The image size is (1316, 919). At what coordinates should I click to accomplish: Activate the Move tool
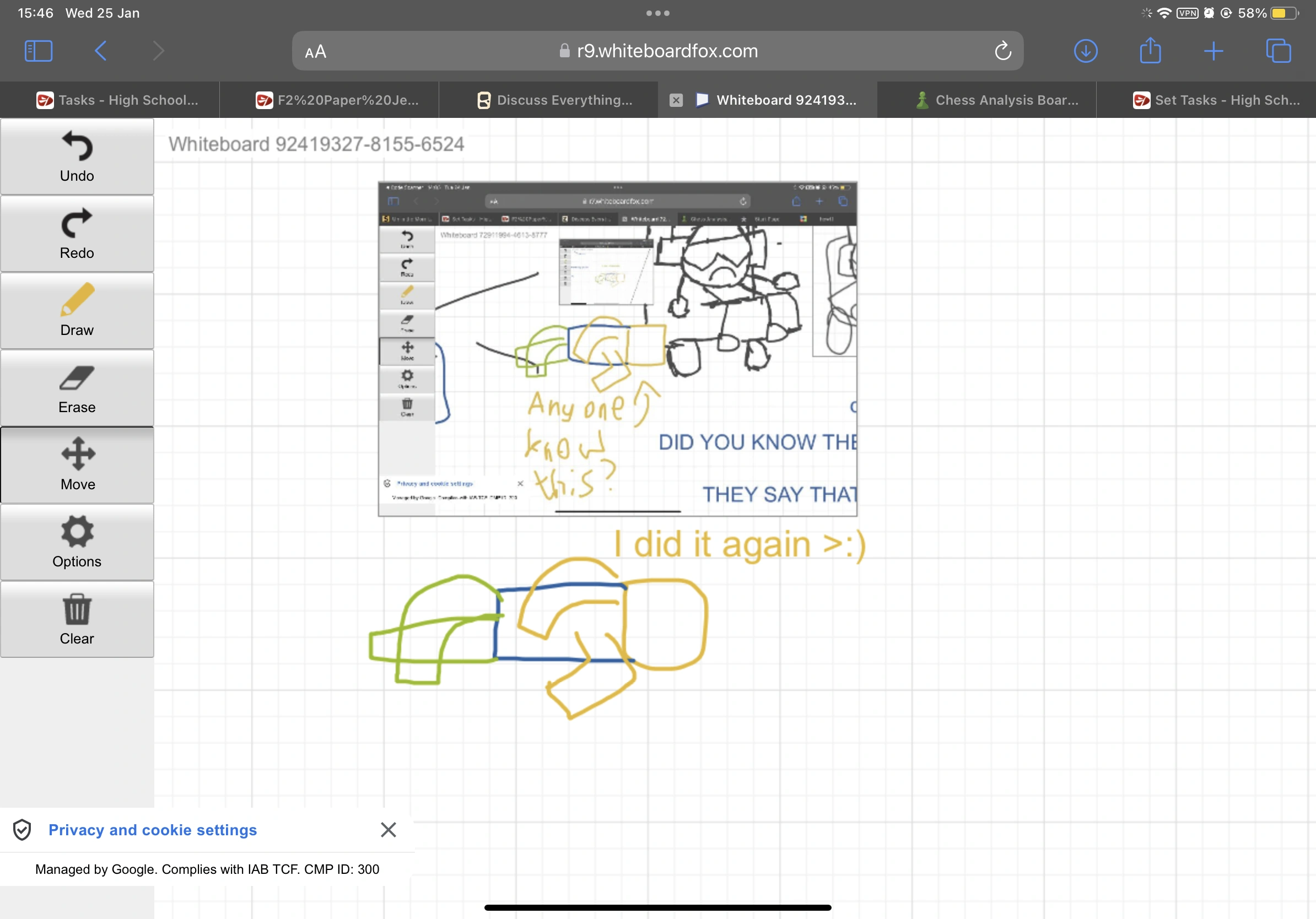point(77,464)
